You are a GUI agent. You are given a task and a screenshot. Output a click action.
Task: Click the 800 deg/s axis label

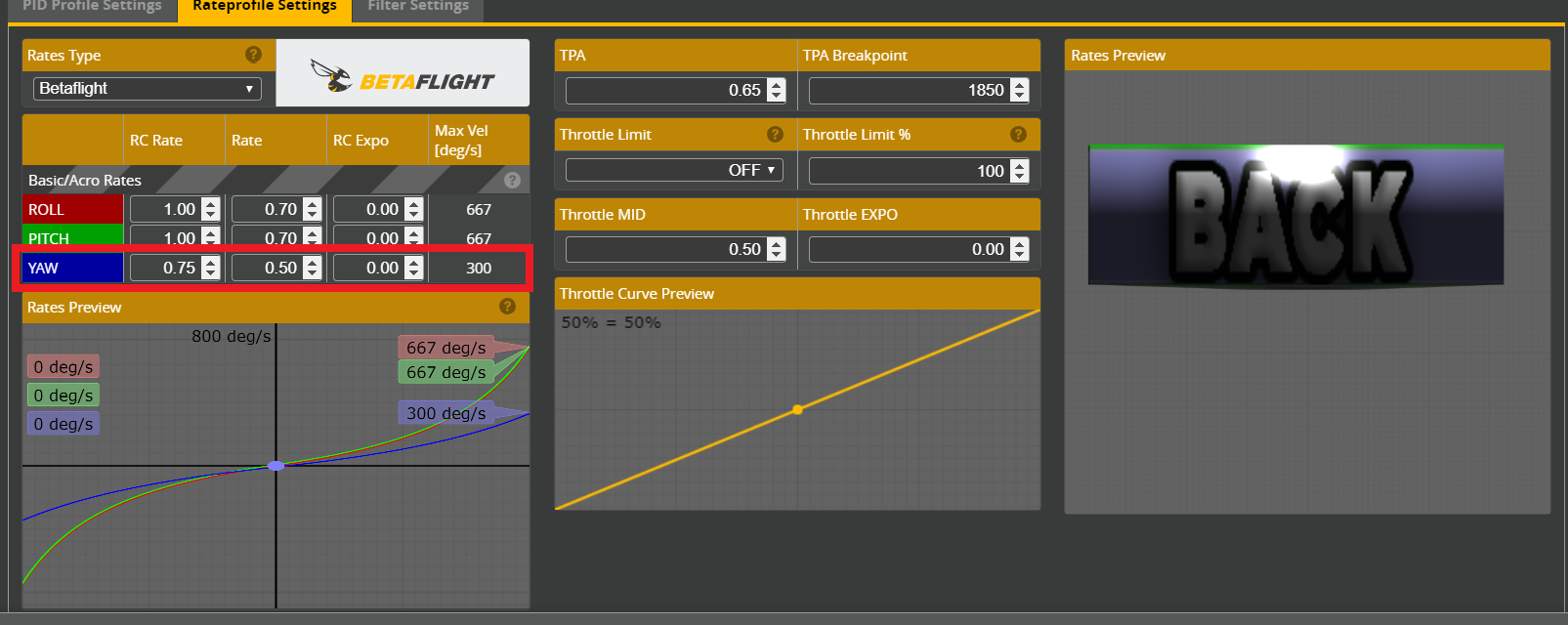click(x=232, y=336)
